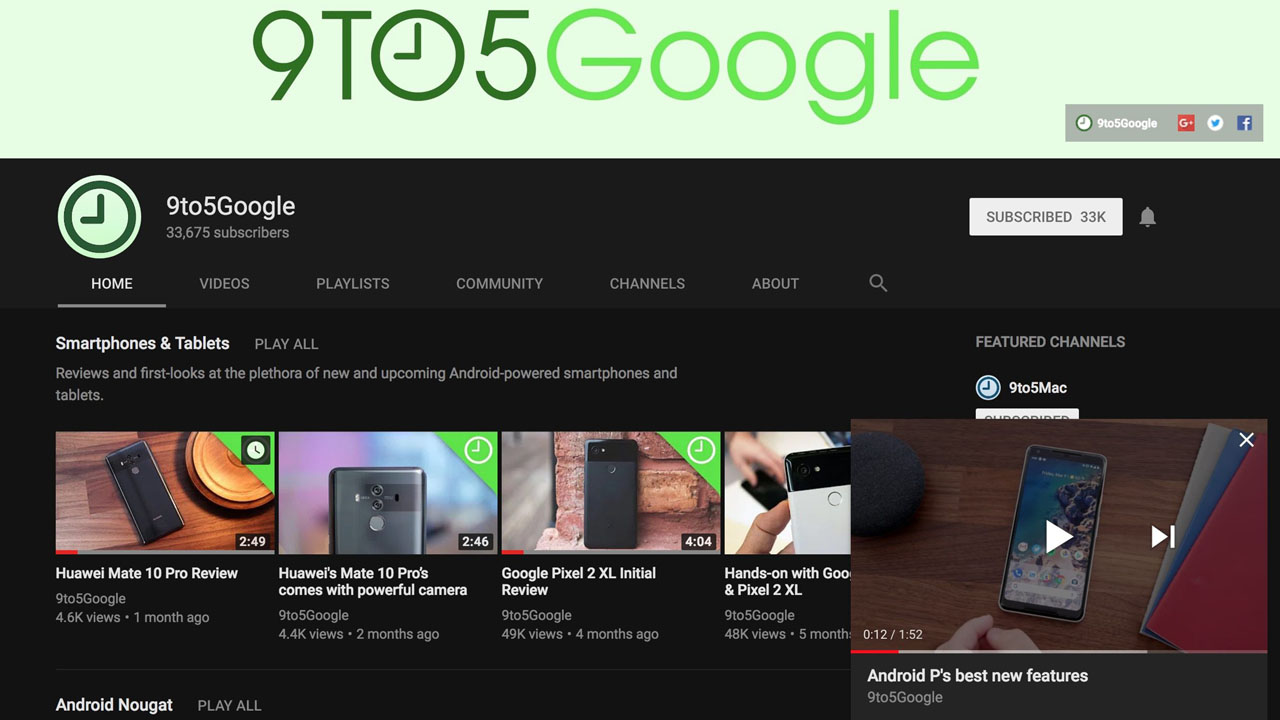
Task: Add Huawei Mate 10 Pro Review to Watch Later
Action: tap(256, 450)
